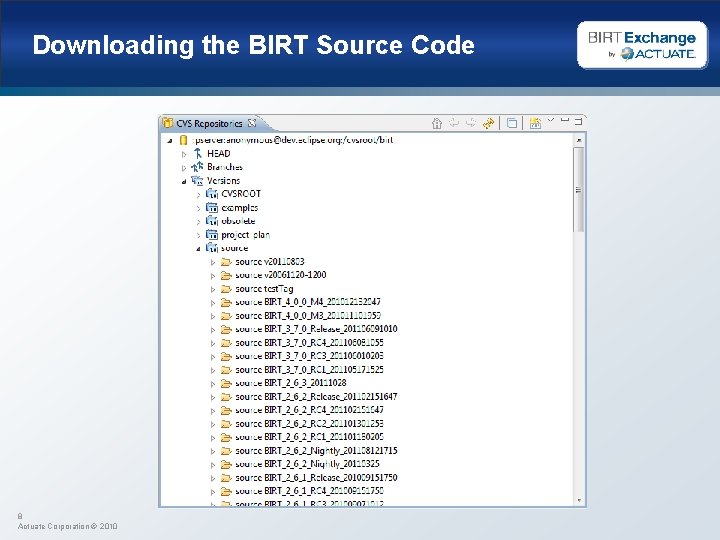
Task: Expand the CVSROOT node
Action: 198,195
